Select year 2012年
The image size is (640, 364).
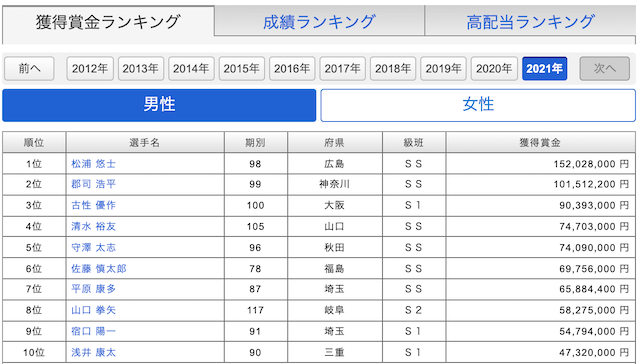[90, 69]
